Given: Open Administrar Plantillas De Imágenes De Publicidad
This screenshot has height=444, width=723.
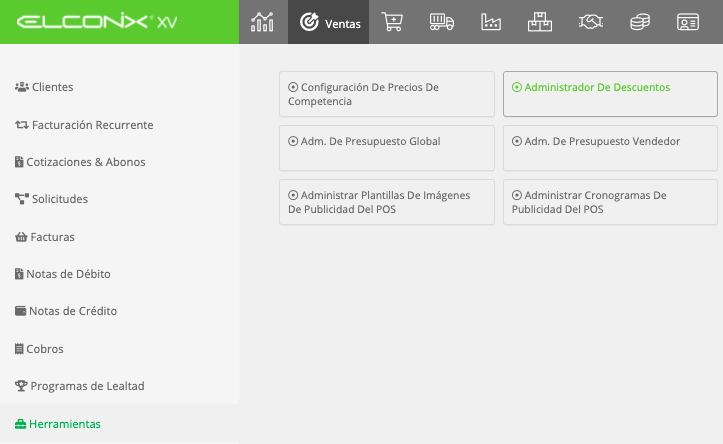Looking at the screenshot, I should click(387, 202).
